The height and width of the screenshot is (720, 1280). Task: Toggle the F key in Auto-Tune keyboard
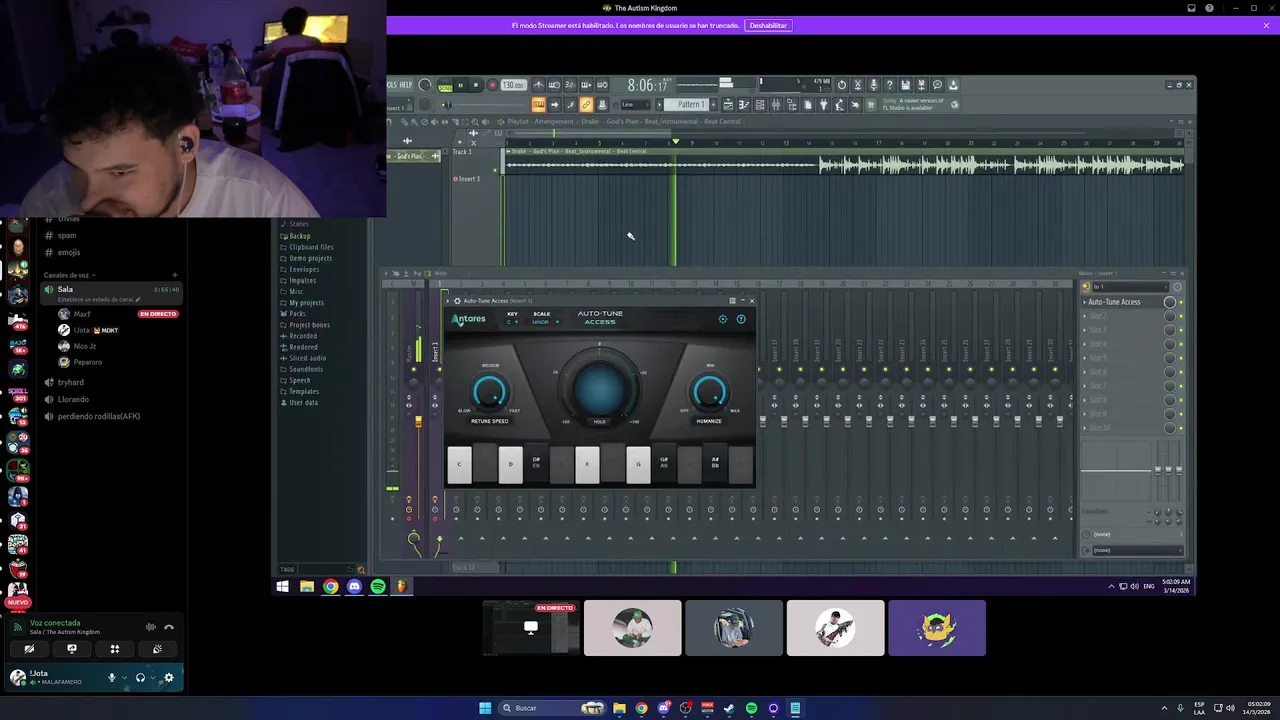(587, 465)
